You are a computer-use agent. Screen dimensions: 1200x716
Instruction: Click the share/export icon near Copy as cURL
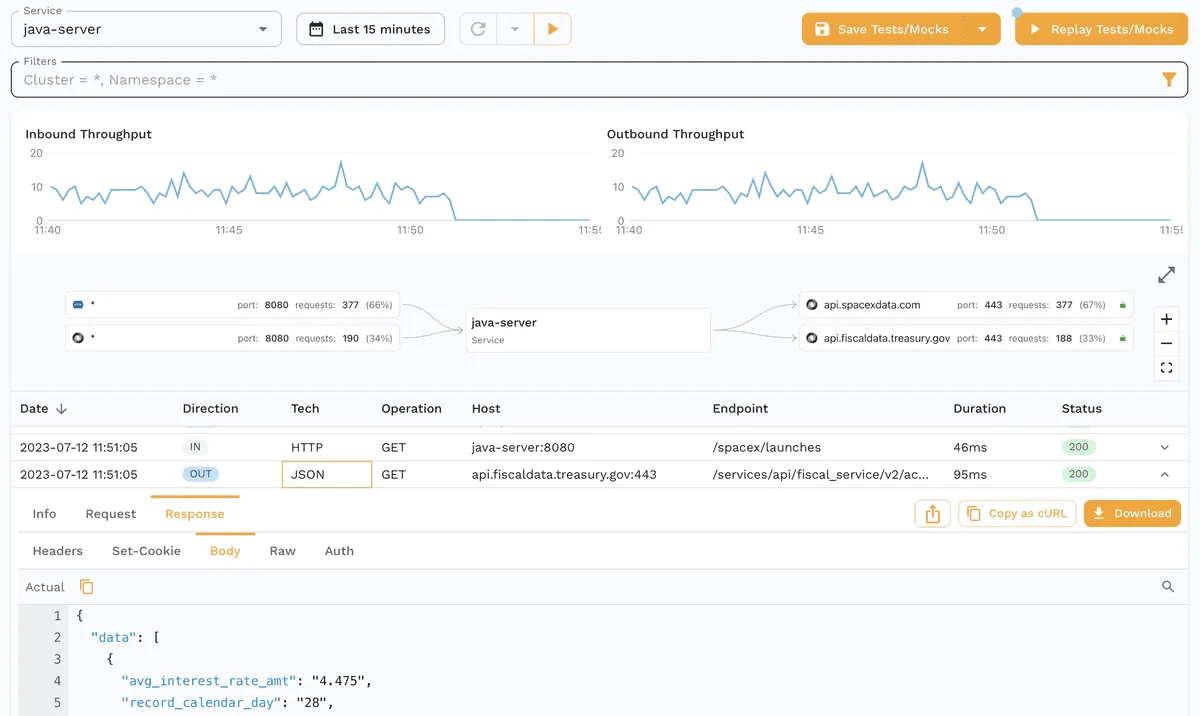[932, 513]
